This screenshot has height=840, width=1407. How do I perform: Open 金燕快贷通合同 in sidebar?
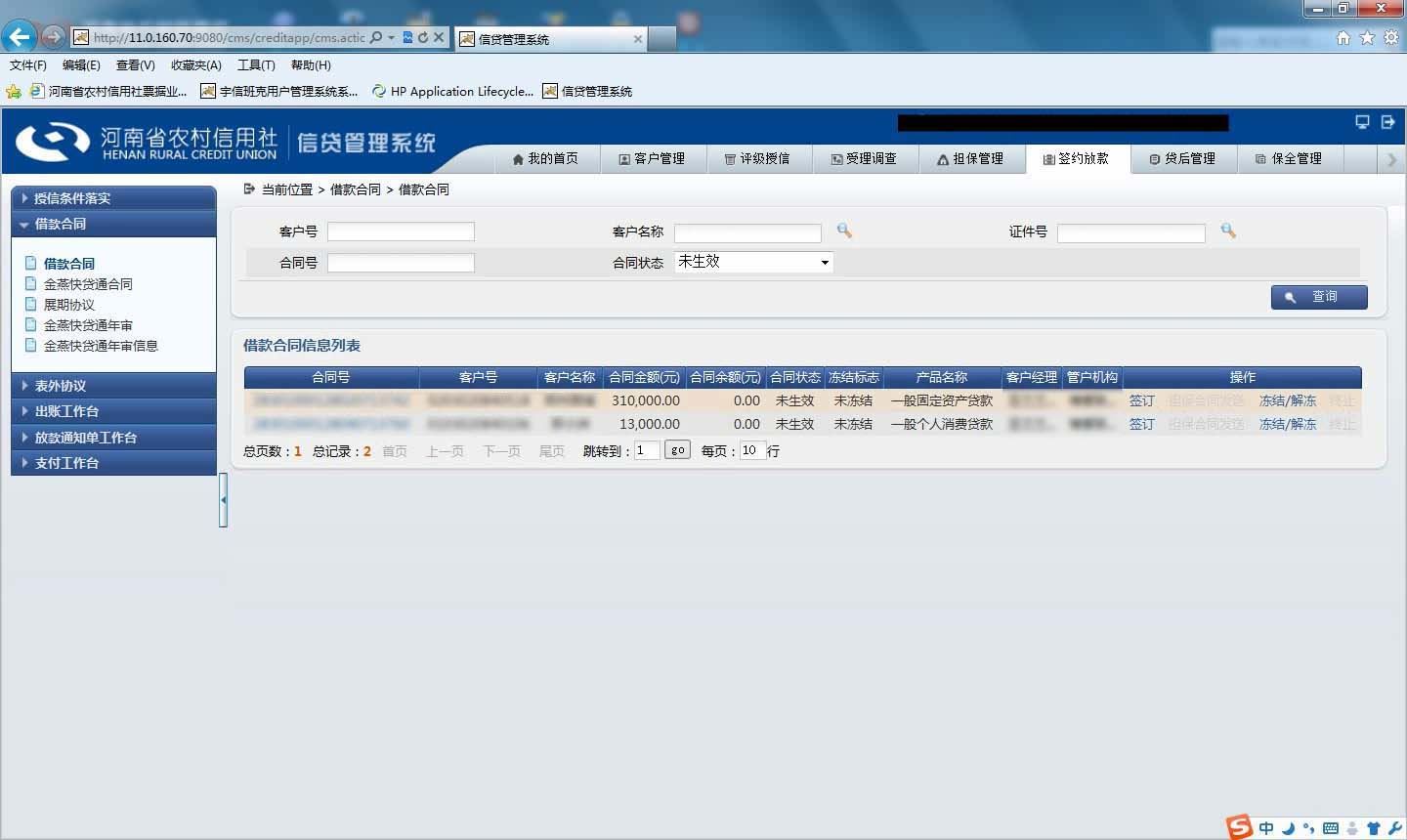point(88,284)
